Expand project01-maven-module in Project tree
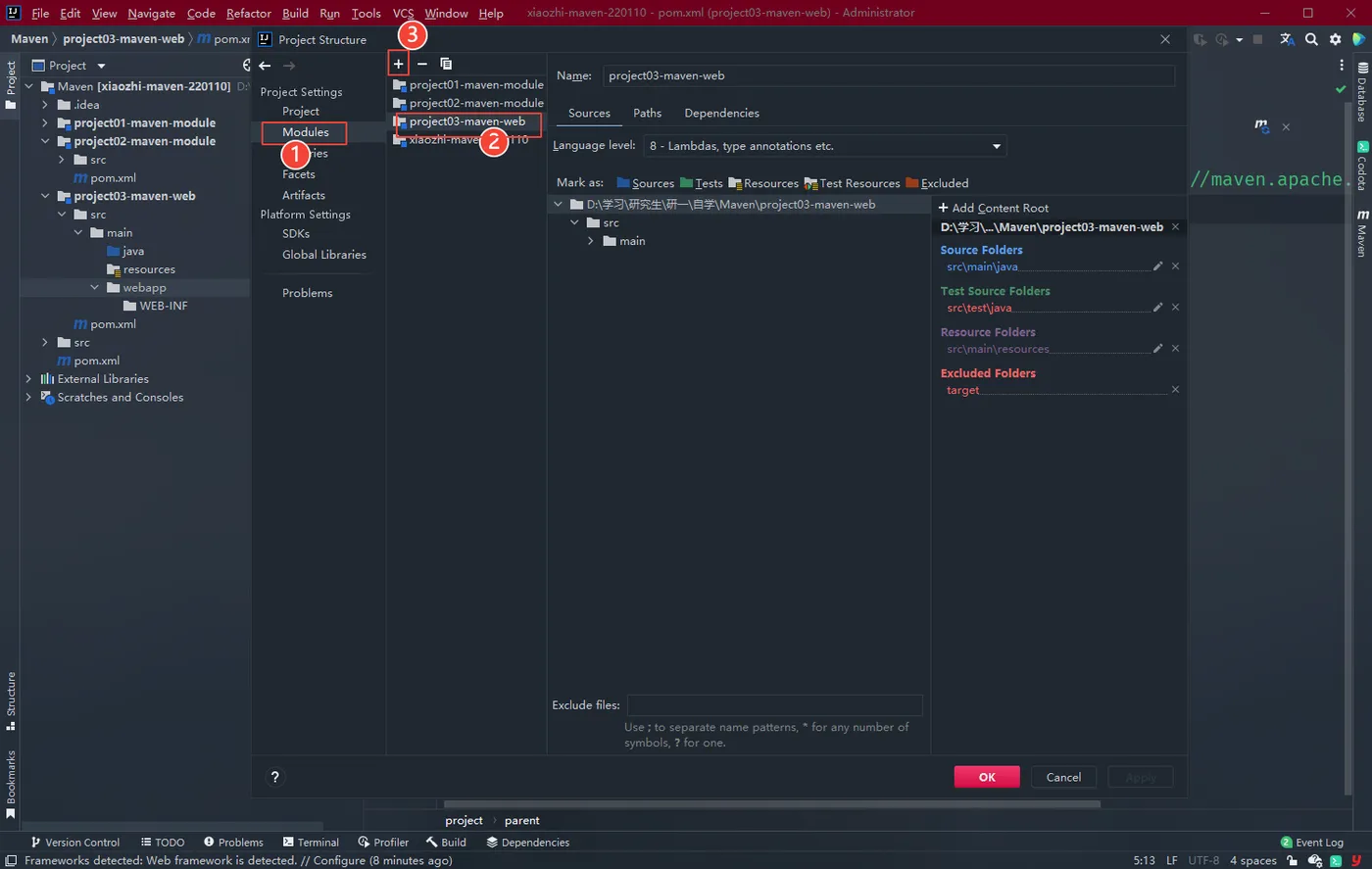 (45, 123)
